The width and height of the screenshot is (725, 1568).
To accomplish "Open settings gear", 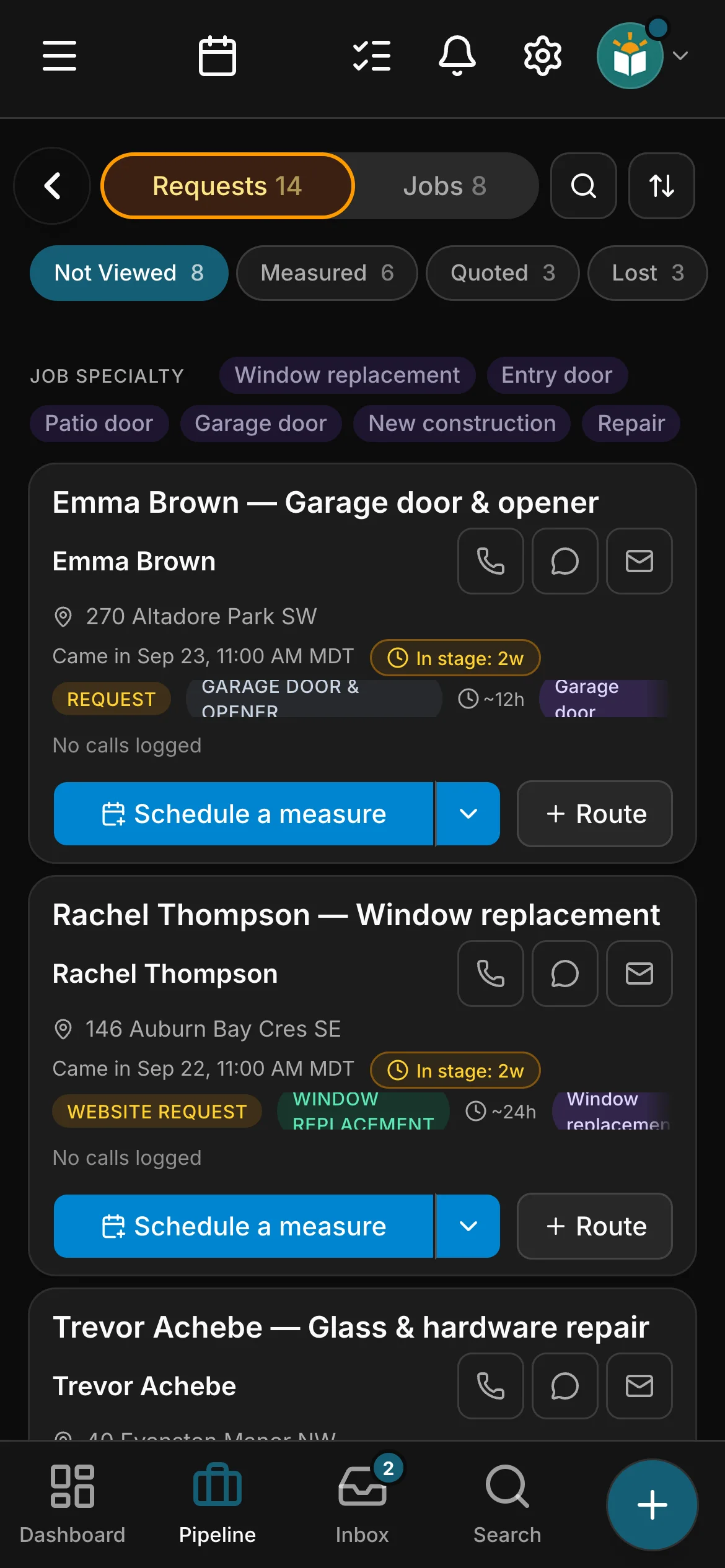I will pos(543,56).
